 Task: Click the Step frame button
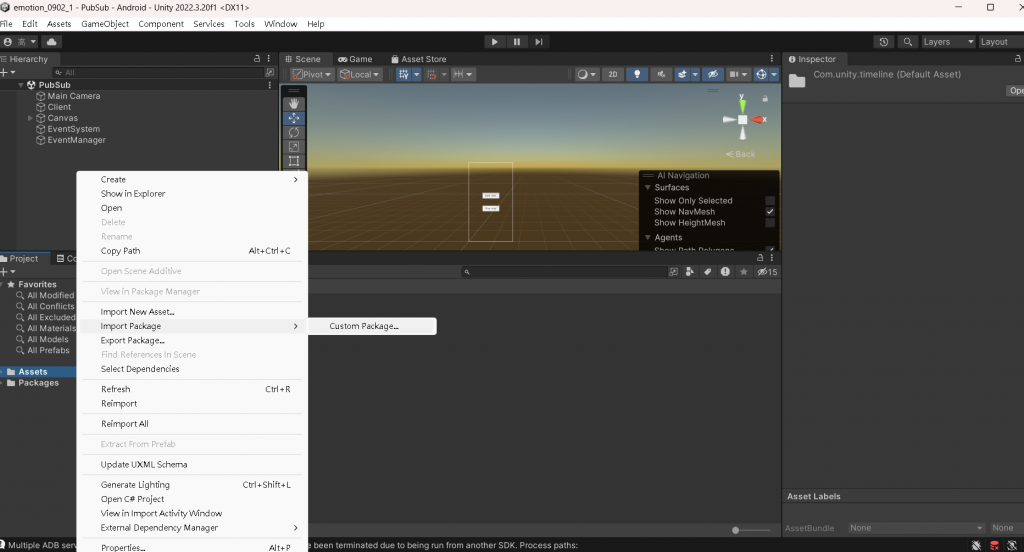point(539,42)
